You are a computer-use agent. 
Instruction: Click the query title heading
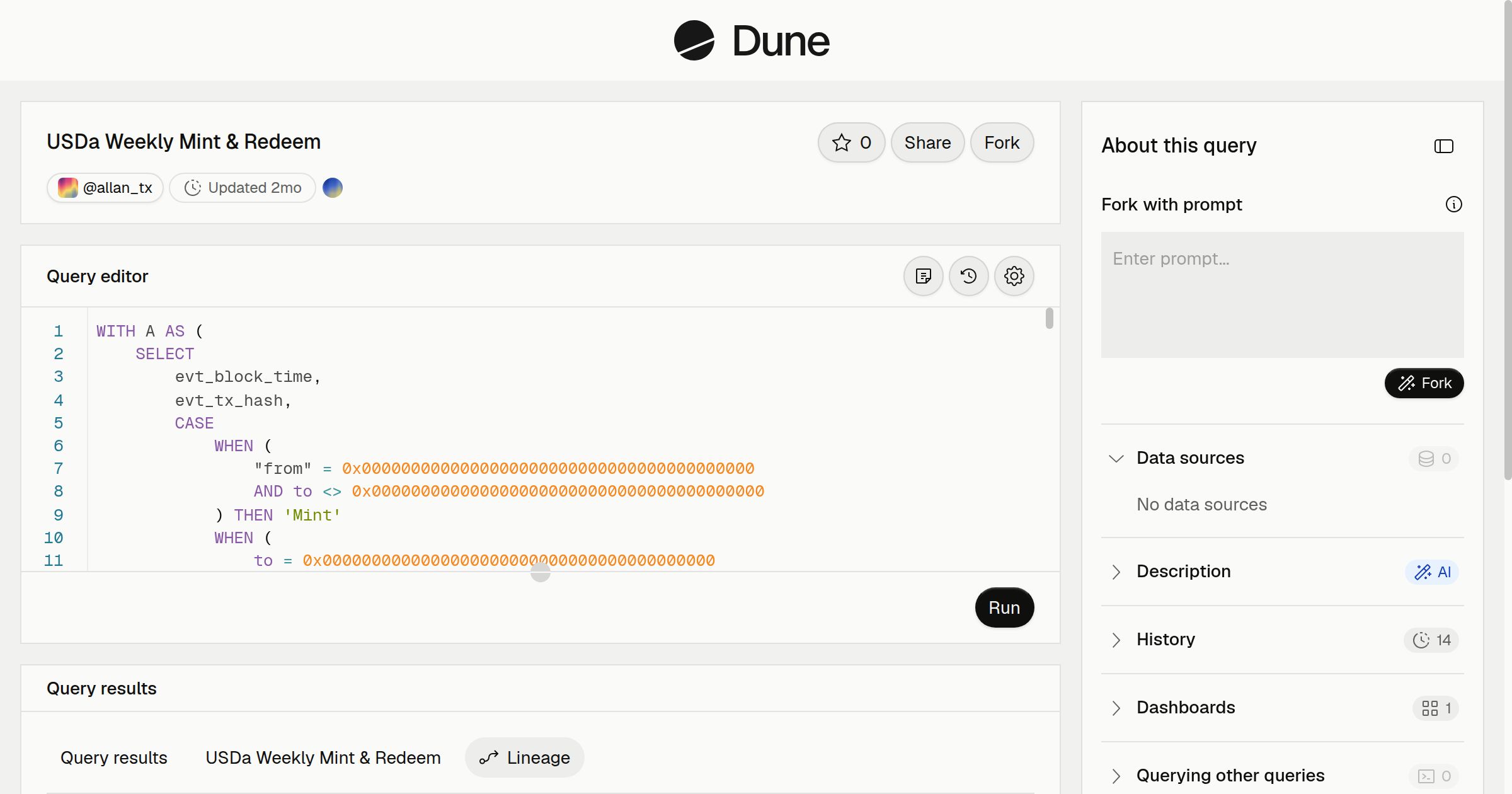click(183, 142)
